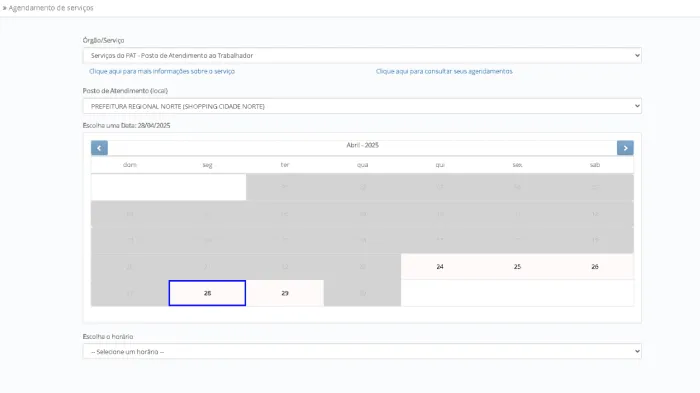Screen dimensions: 700x393
Task: Click the 'Escolha uma Data: 28/04/2025' label
Action: tap(126, 125)
